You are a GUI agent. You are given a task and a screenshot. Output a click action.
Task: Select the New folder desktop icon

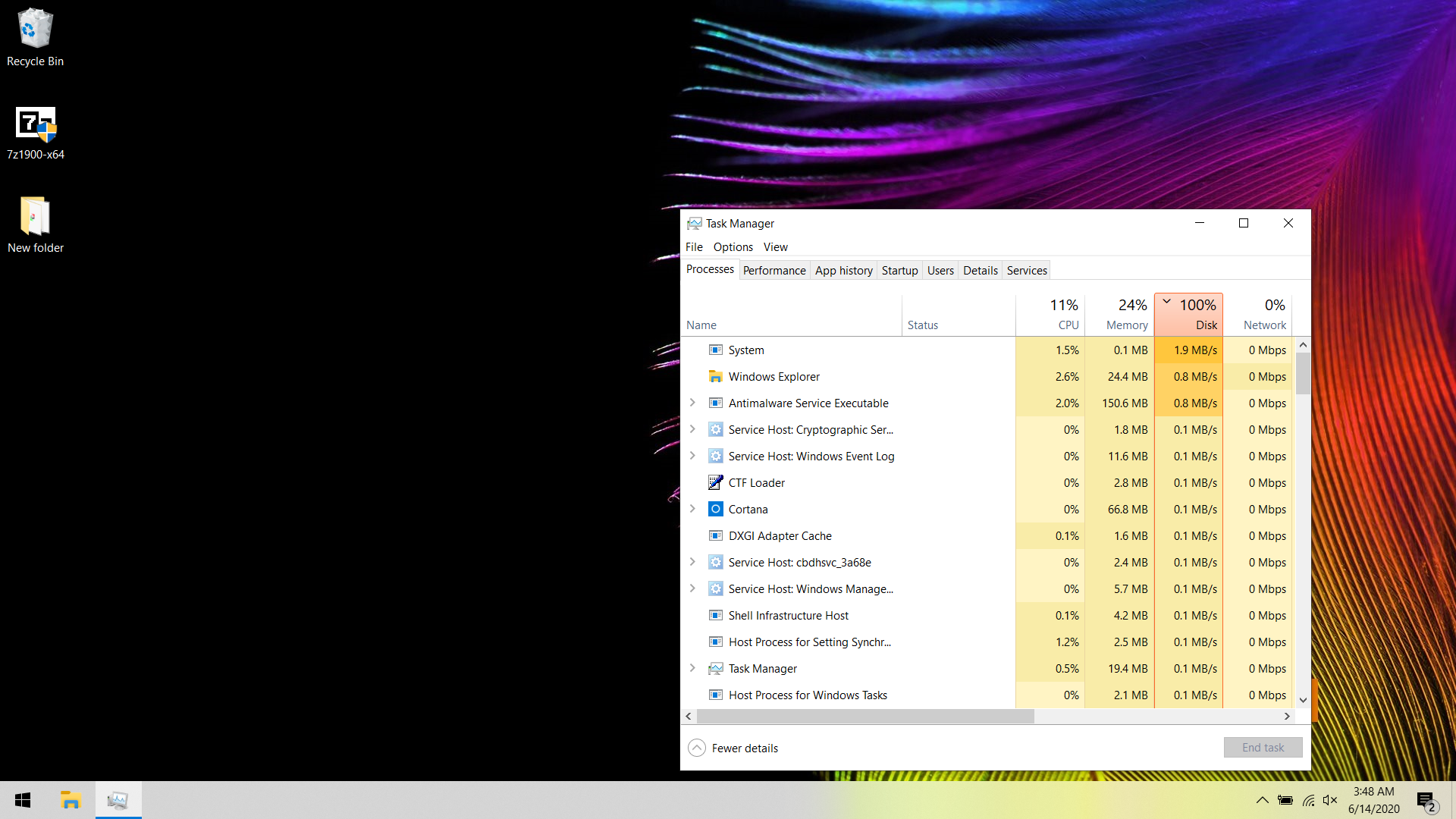35,225
